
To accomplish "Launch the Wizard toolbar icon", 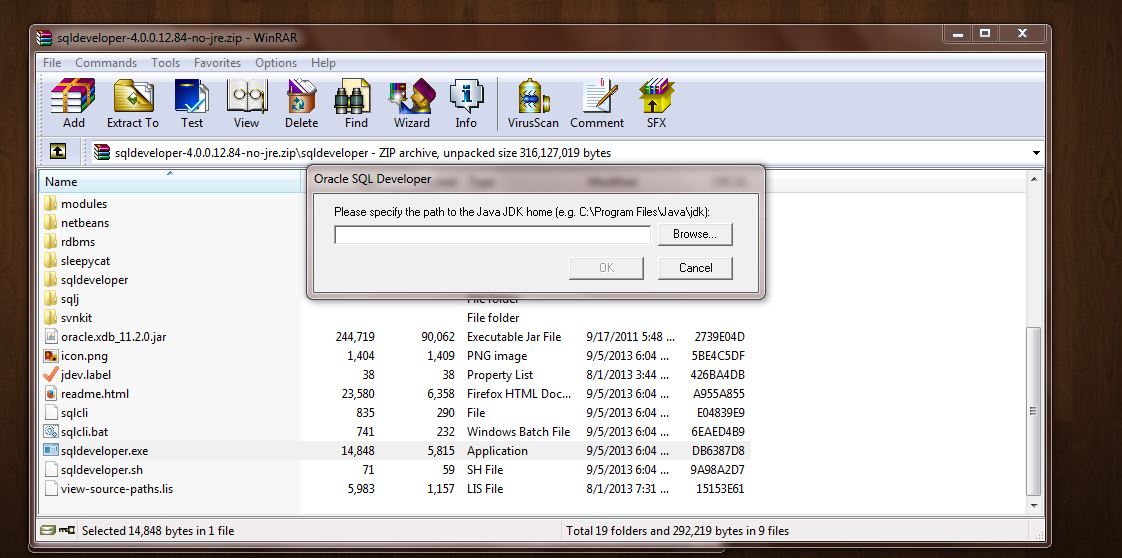I will (x=411, y=104).
